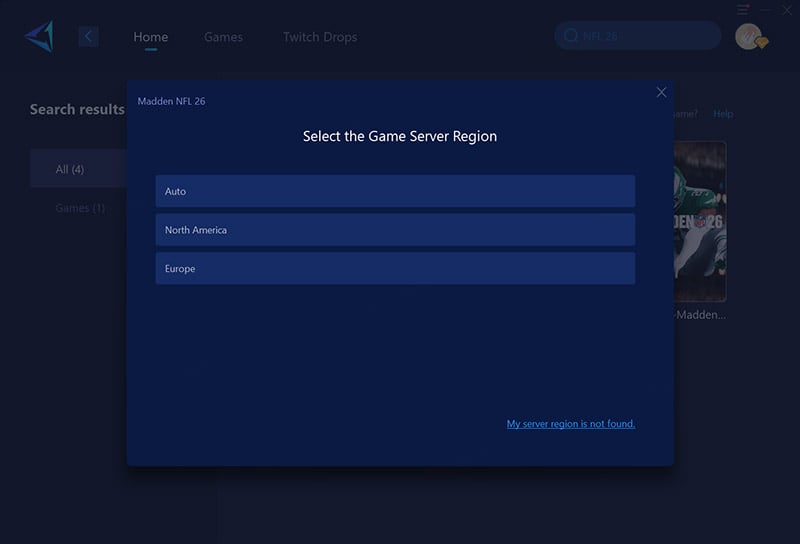
Task: Open the user profile avatar
Action: click(x=748, y=36)
